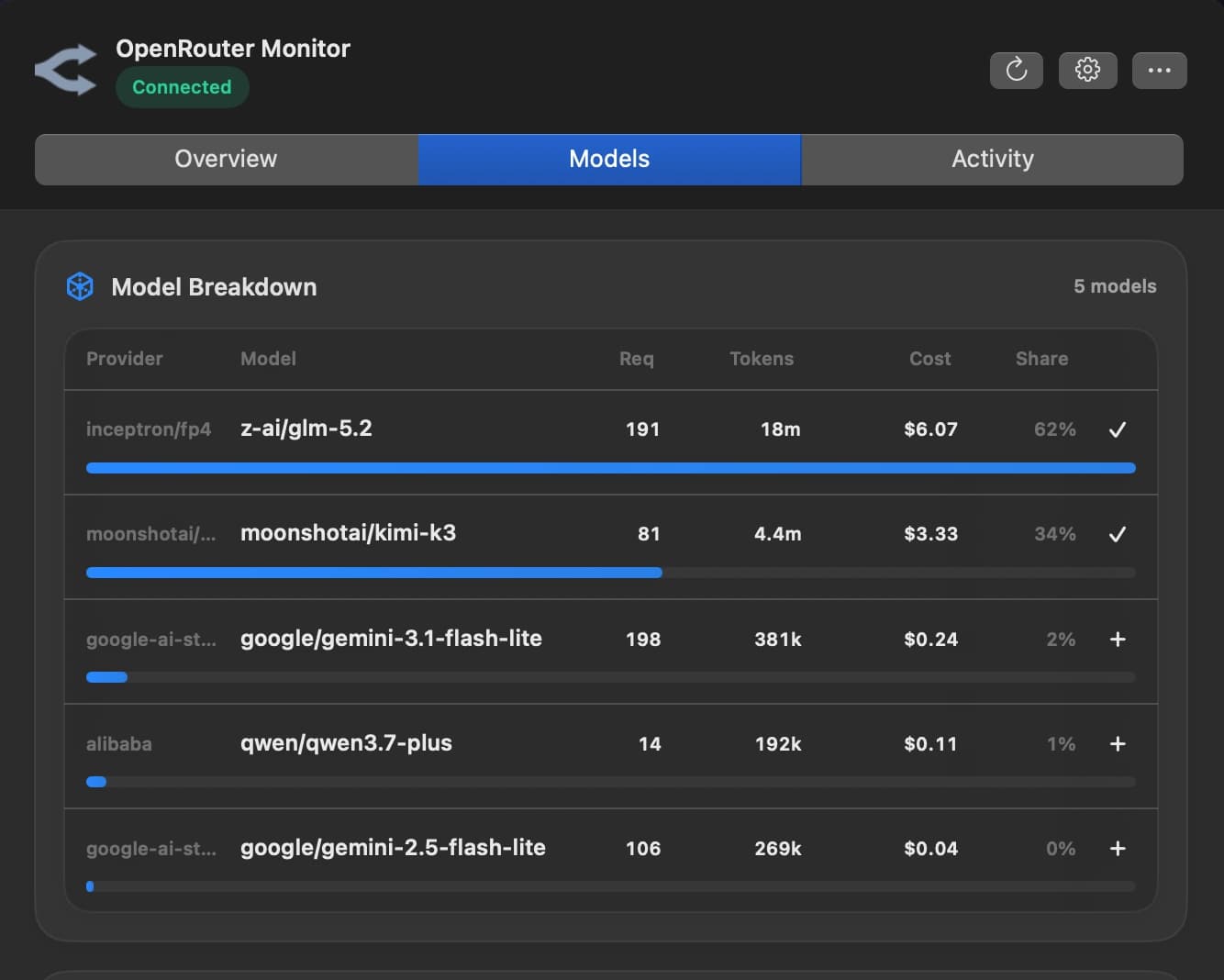This screenshot has height=980, width=1224.
Task: Click the $0.04 cost value
Action: (930, 849)
